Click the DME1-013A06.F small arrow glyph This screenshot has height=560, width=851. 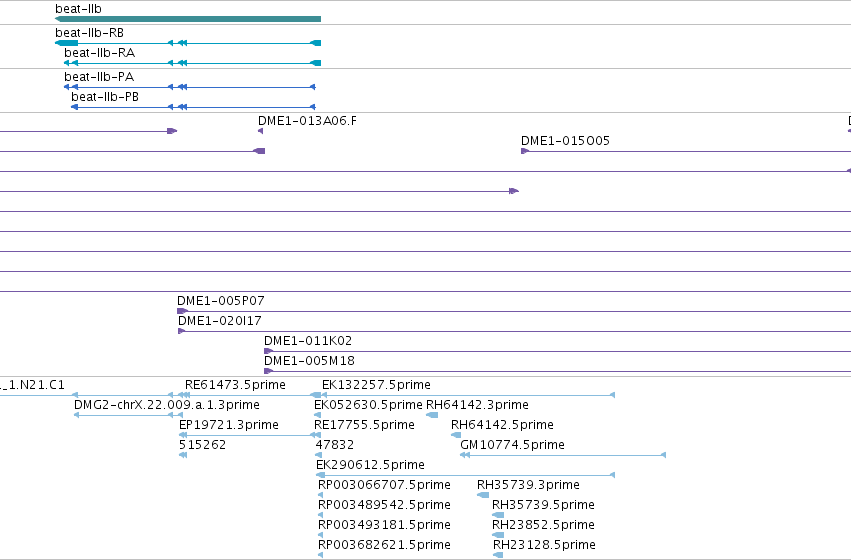261,131
